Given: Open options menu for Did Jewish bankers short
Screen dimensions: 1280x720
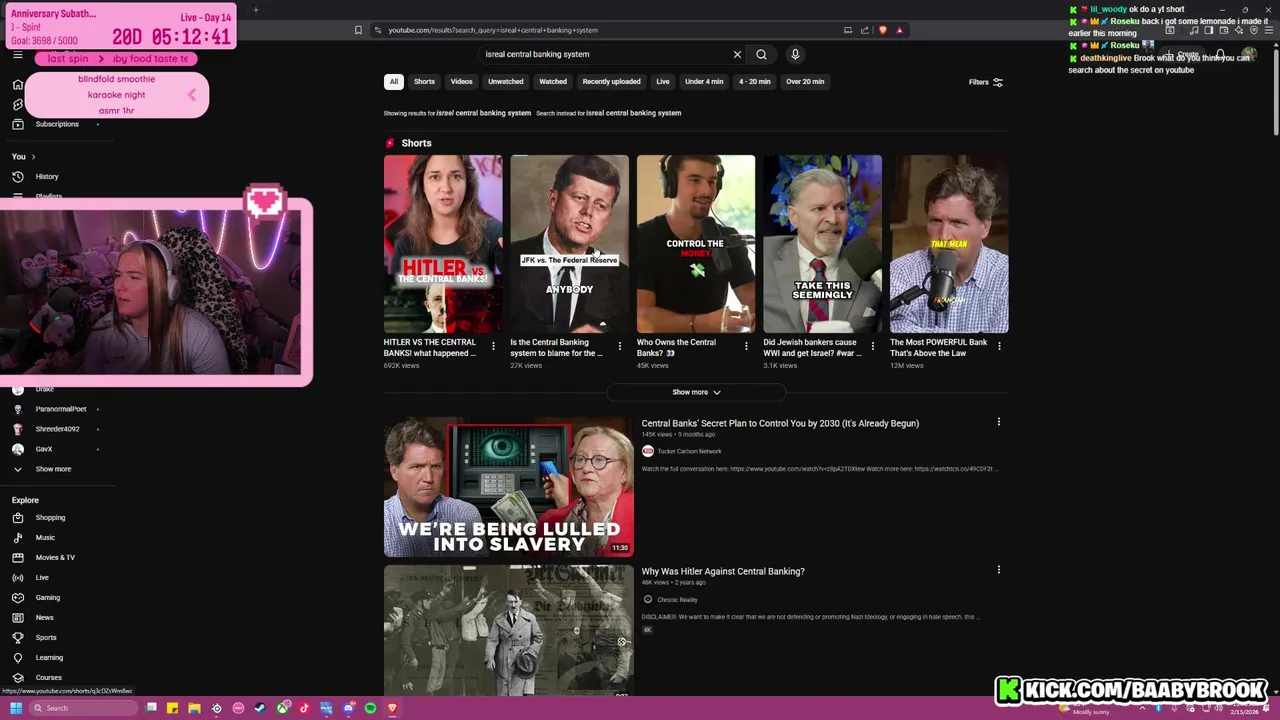Looking at the screenshot, I should pyautogui.click(x=872, y=346).
